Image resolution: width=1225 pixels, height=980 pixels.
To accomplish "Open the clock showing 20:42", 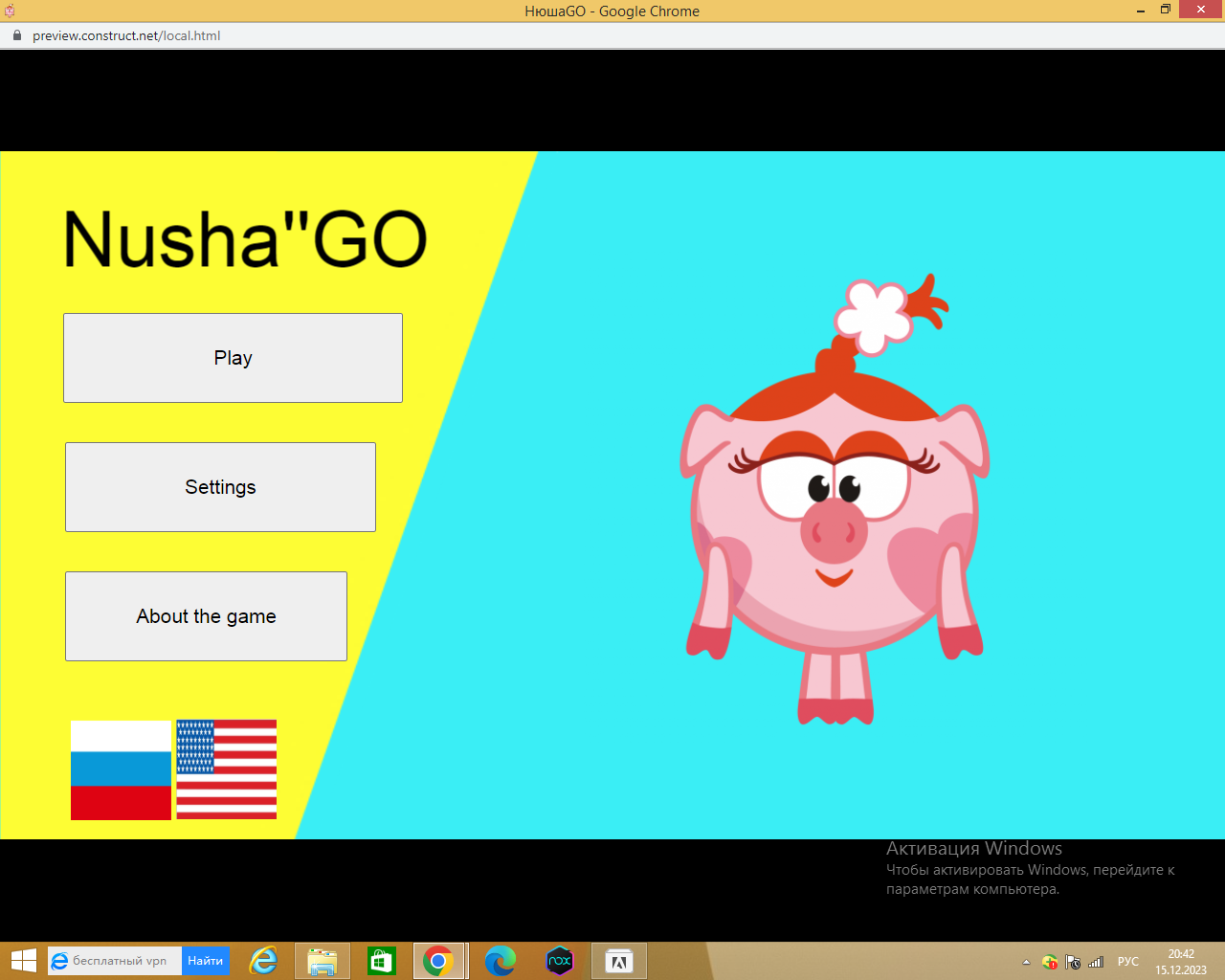I will click(1181, 962).
